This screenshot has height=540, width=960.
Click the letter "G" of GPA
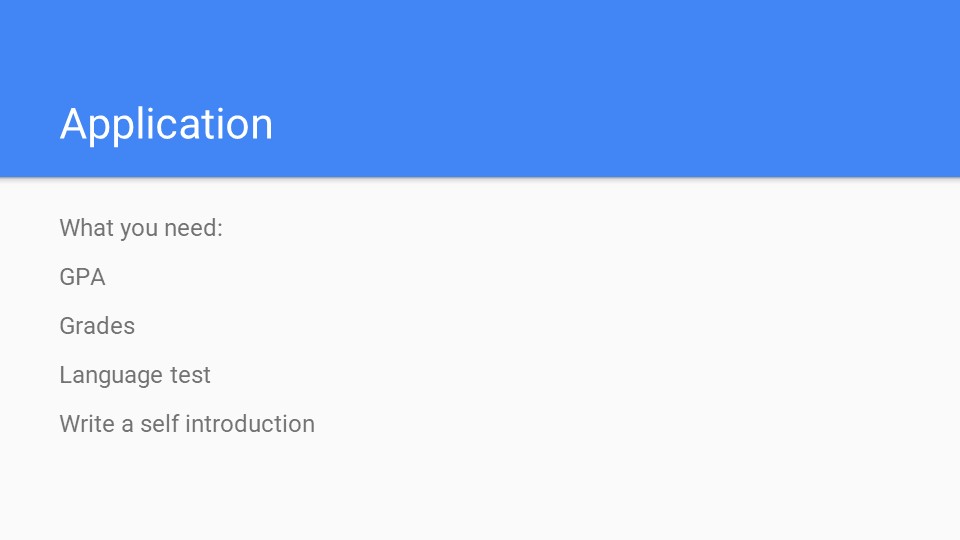[67, 277]
